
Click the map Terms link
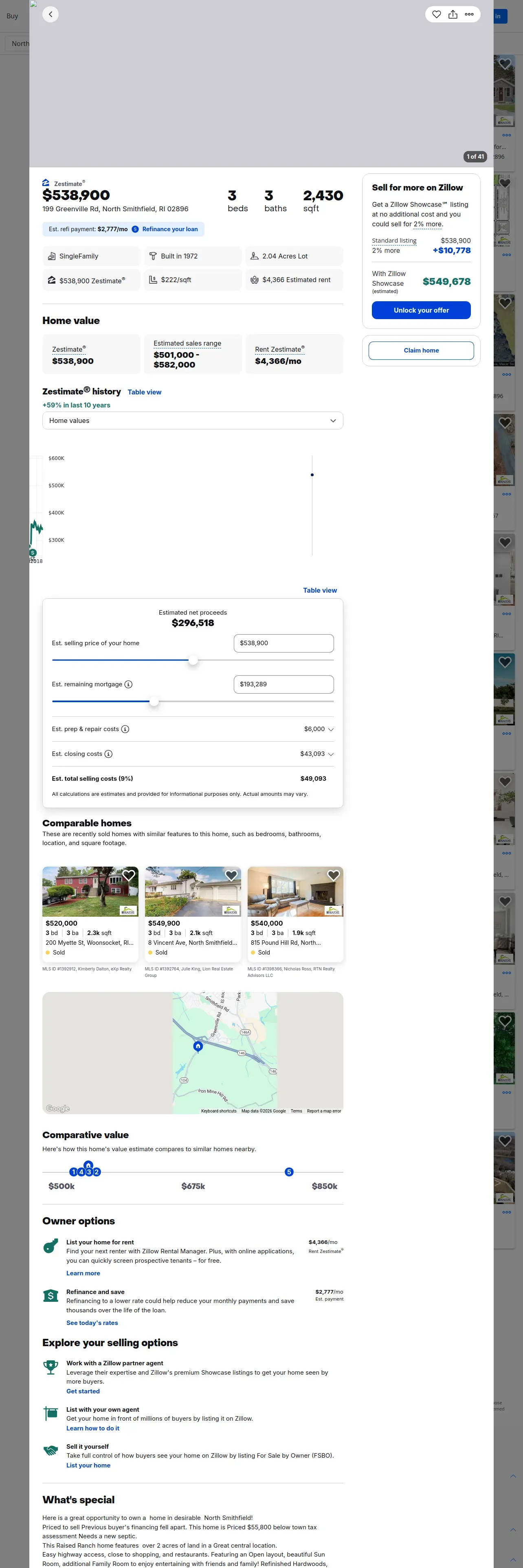pos(297,1111)
